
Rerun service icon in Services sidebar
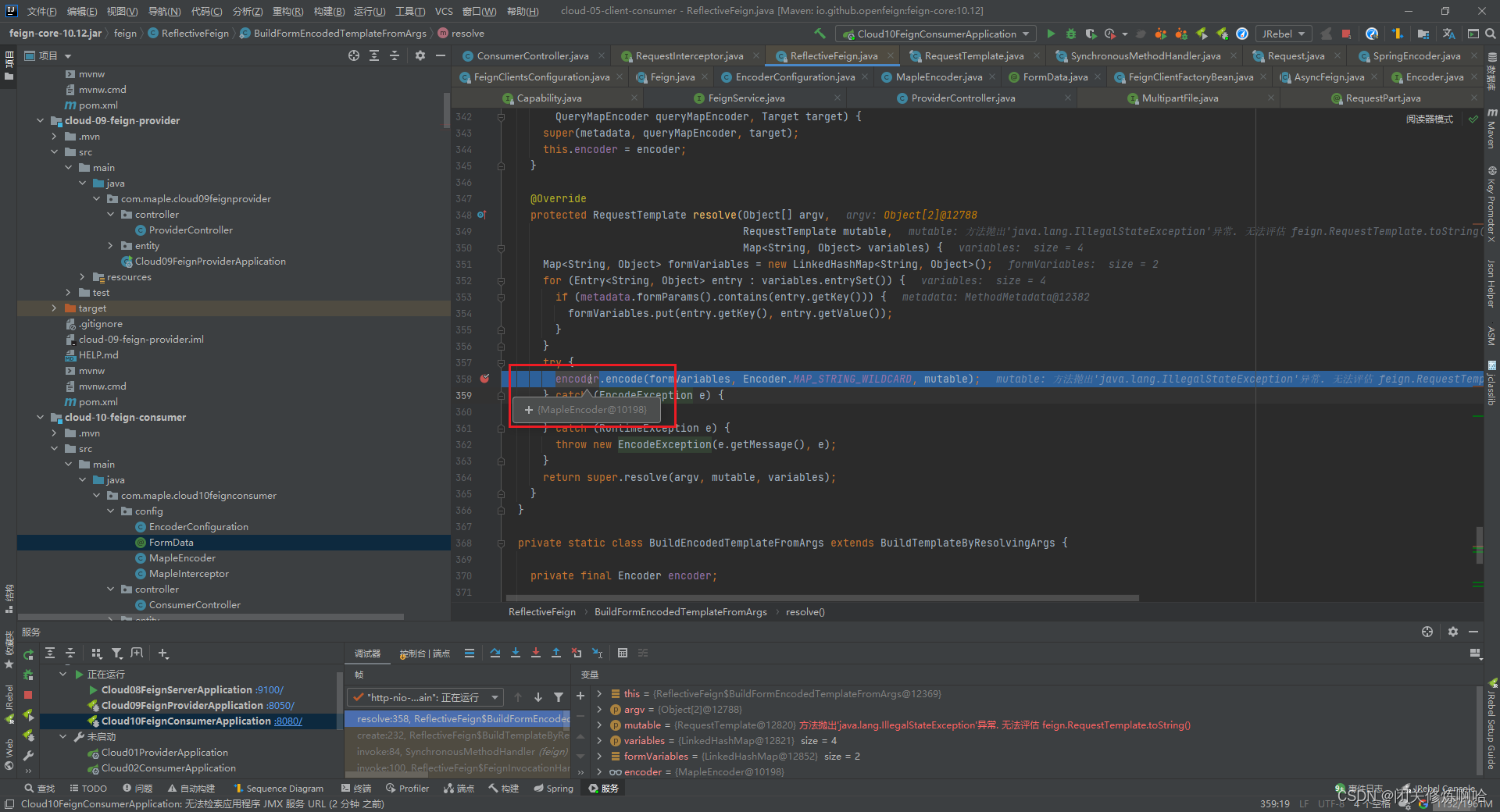[x=29, y=654]
